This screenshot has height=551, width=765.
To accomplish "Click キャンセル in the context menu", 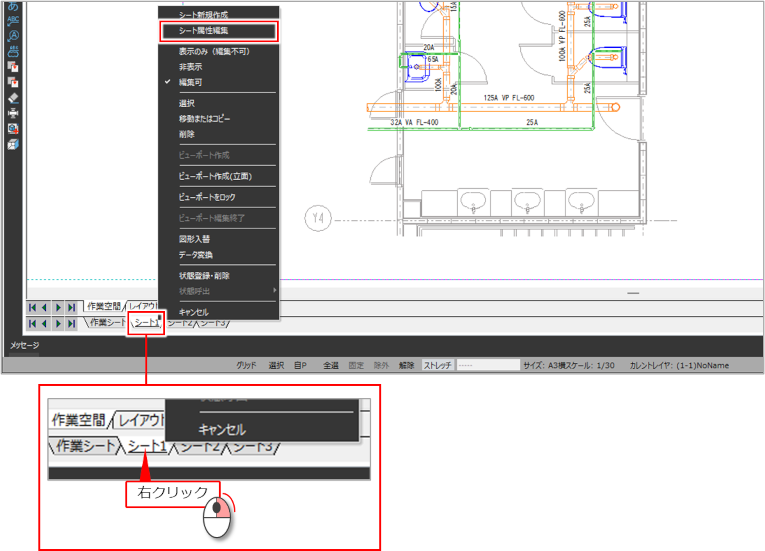I will click(x=194, y=311).
